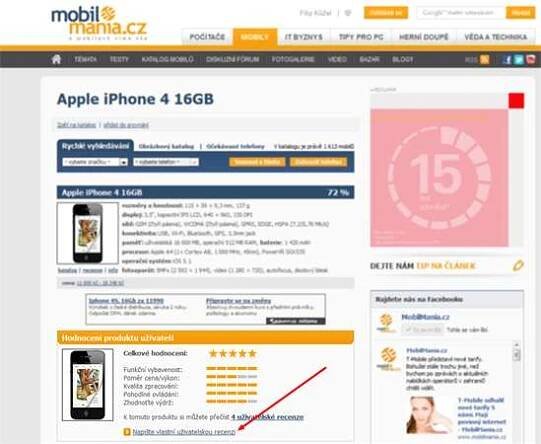541x444 pixels.
Task: Open the Věda a technika tab
Action: click(495, 37)
